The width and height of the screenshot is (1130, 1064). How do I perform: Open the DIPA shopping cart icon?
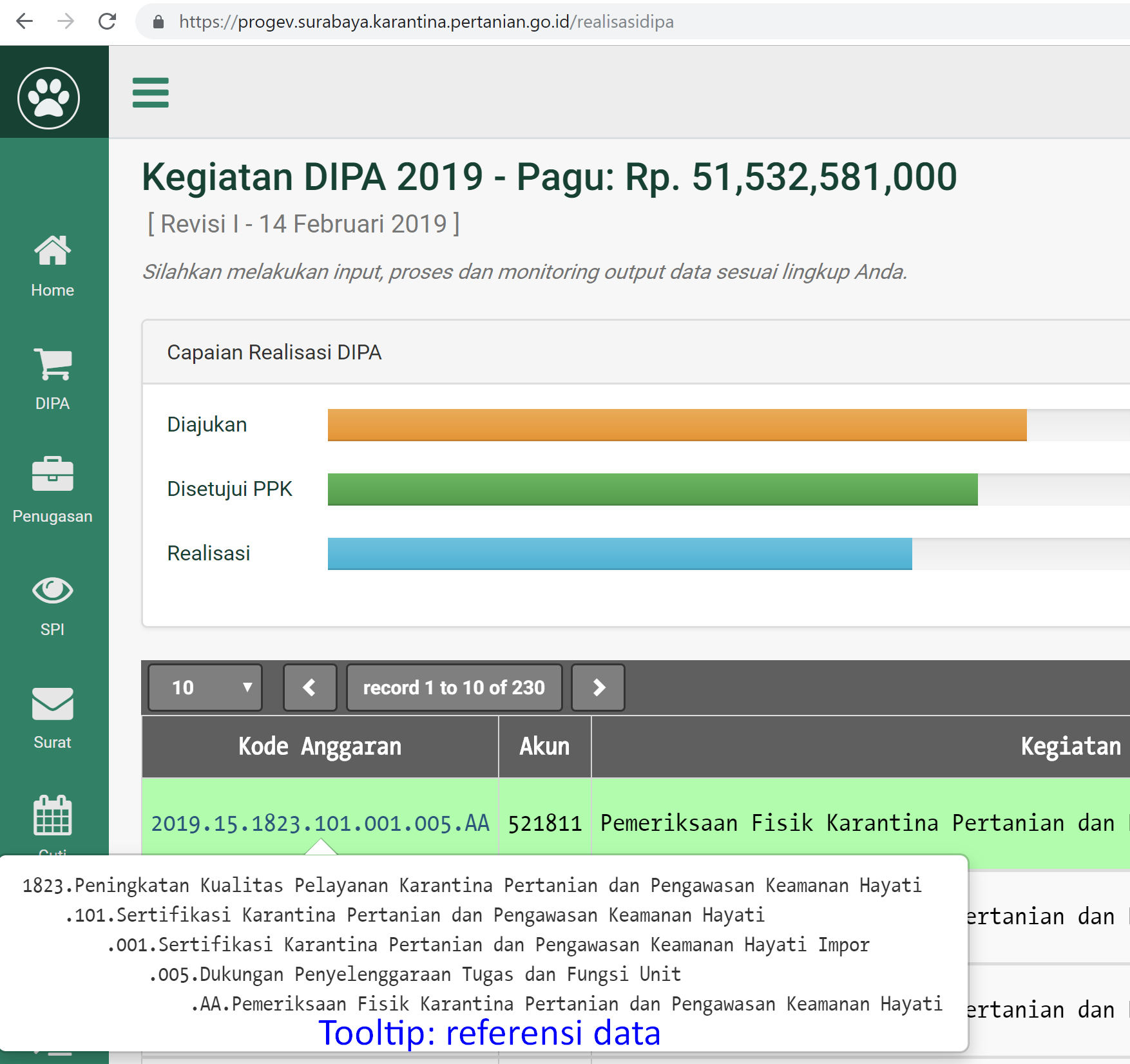click(x=52, y=365)
